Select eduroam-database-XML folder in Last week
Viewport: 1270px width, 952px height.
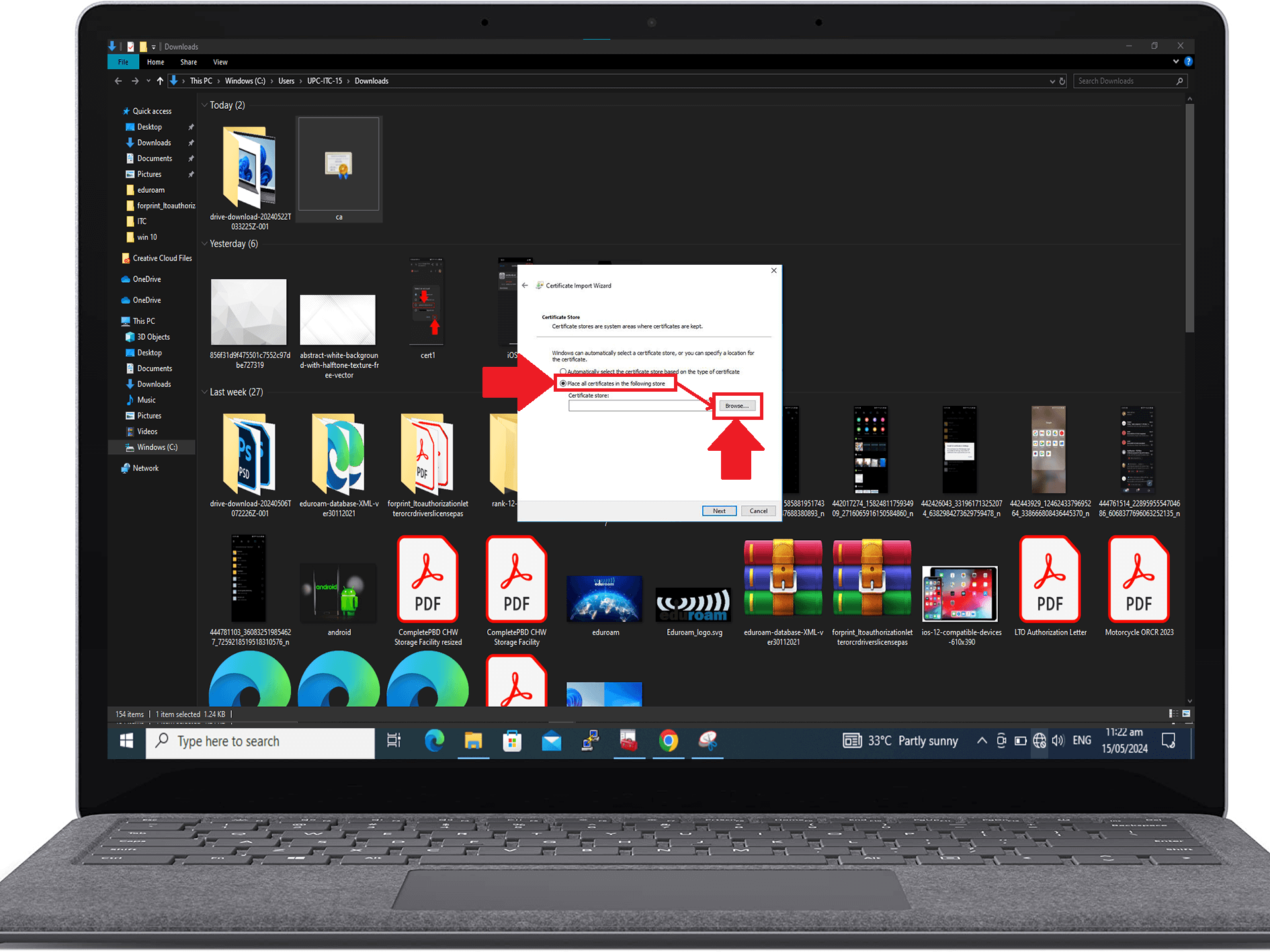click(x=339, y=465)
